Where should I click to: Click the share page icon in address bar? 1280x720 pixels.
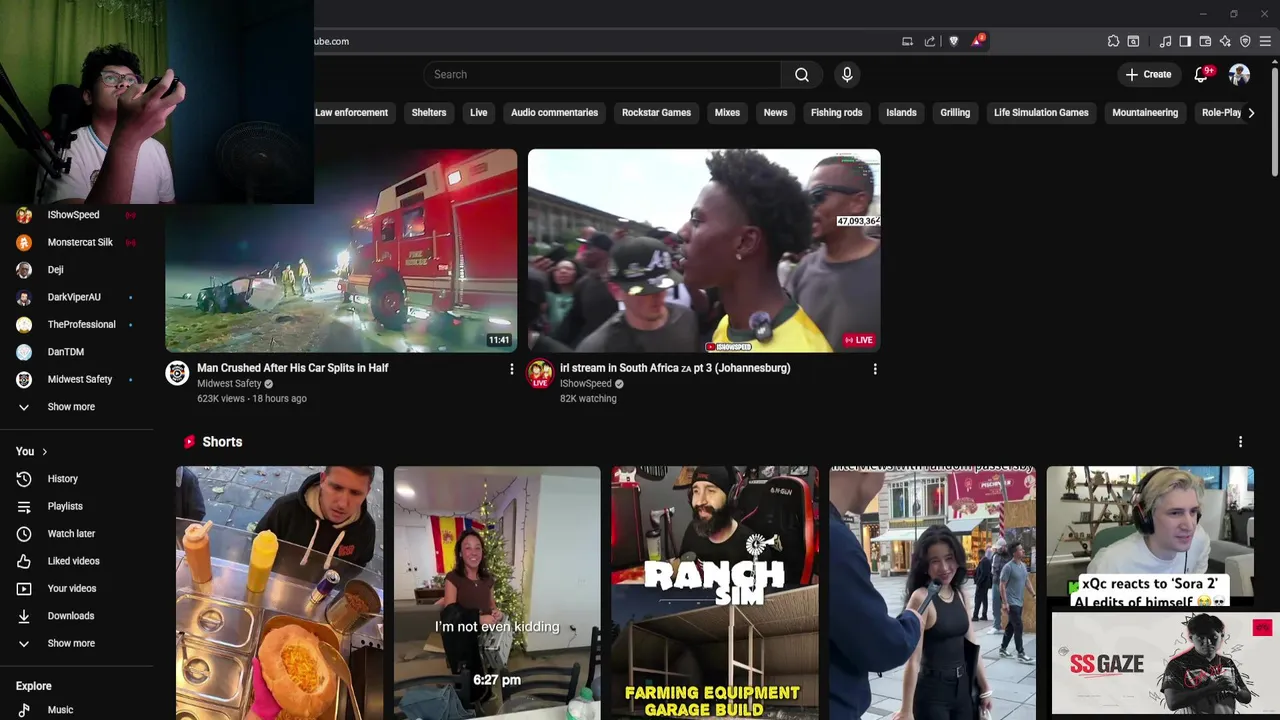click(930, 41)
